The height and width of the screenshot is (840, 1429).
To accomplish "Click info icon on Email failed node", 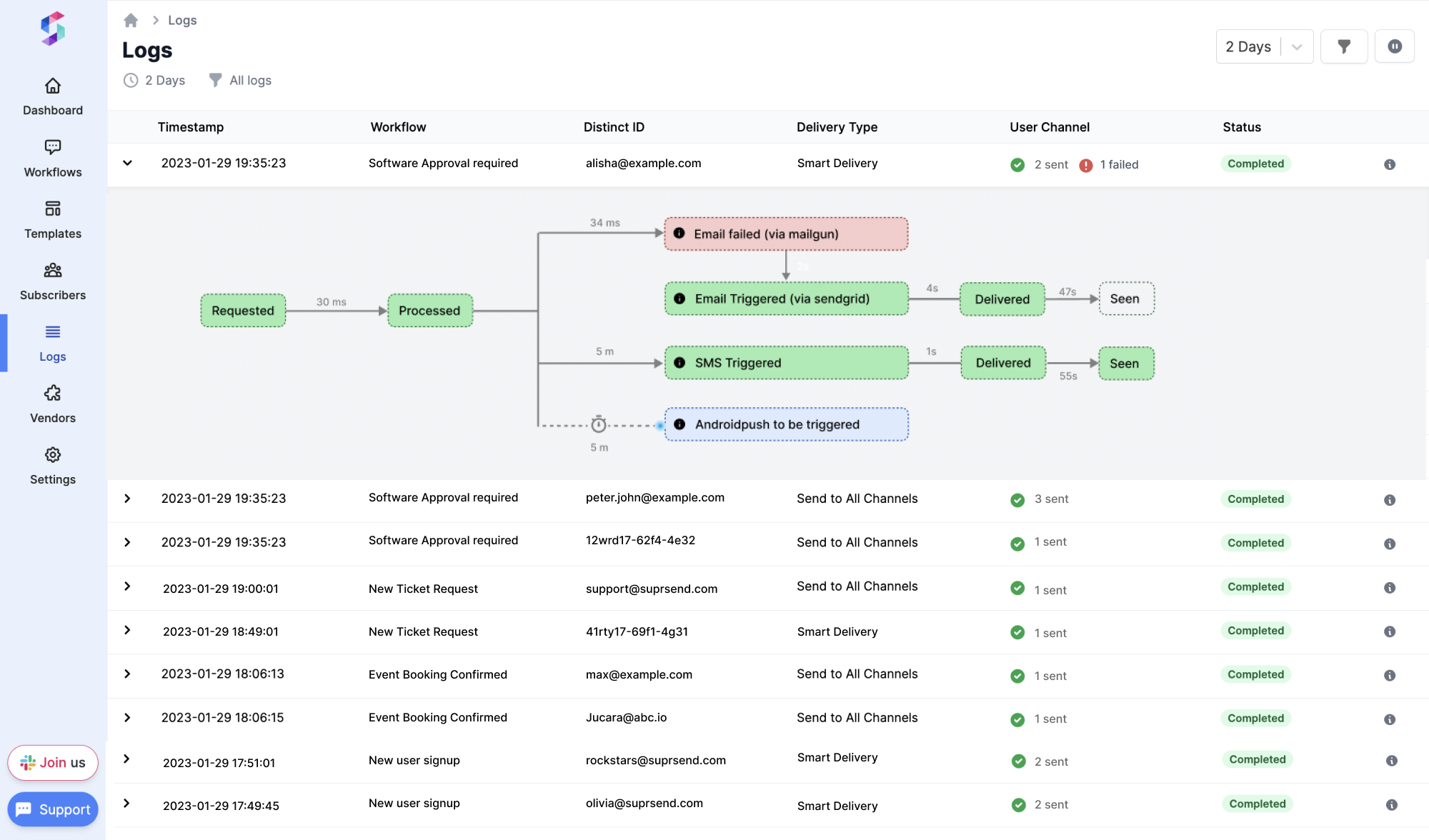I will point(679,234).
